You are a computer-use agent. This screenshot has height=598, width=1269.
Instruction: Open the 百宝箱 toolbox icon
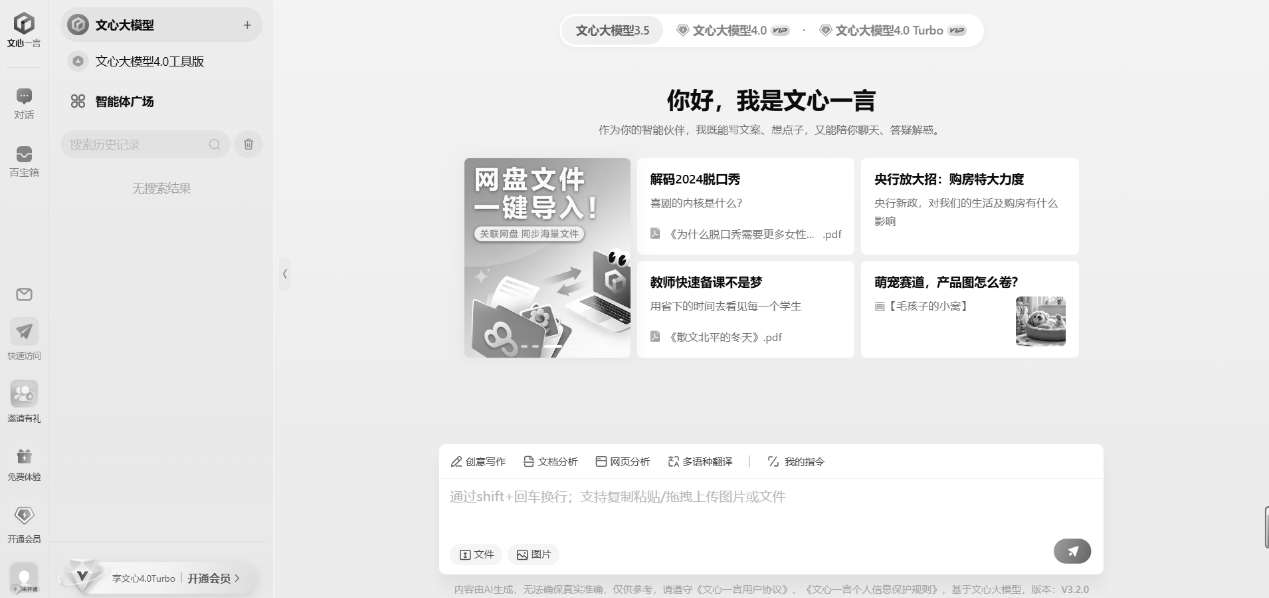(x=24, y=154)
